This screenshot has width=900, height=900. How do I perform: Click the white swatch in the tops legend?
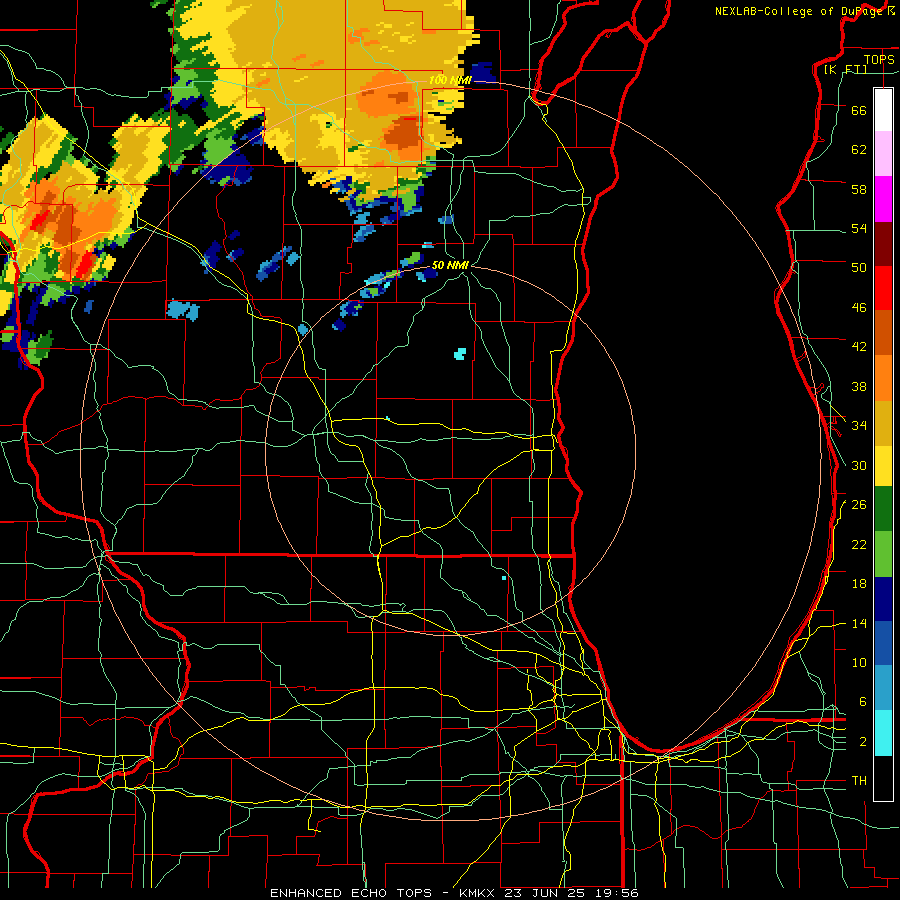click(x=883, y=110)
